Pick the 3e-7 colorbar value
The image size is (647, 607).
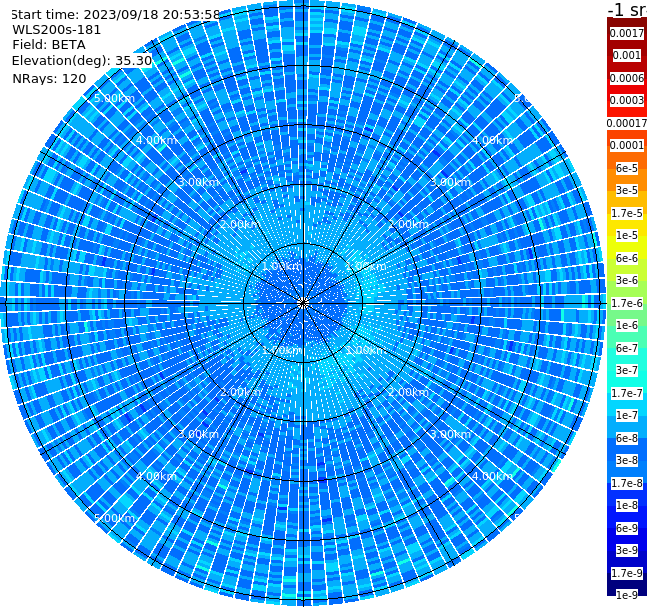tap(627, 370)
